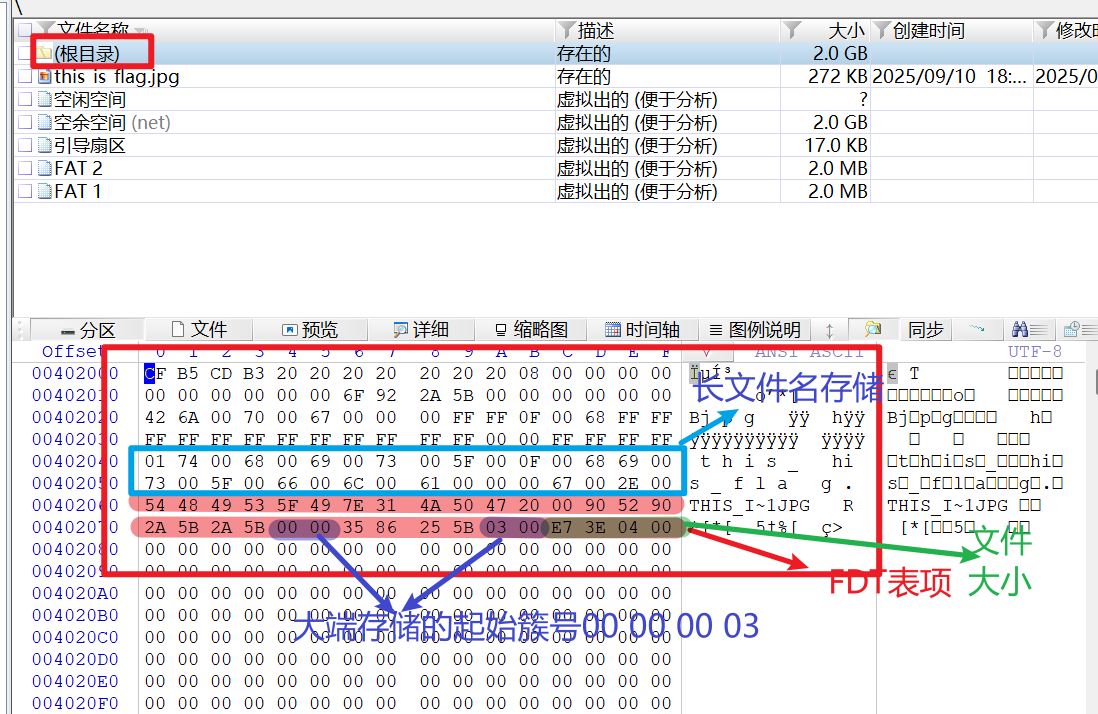1098x714 pixels.
Task: Click the up-down arrow icon after 图例说明
Action: [829, 330]
